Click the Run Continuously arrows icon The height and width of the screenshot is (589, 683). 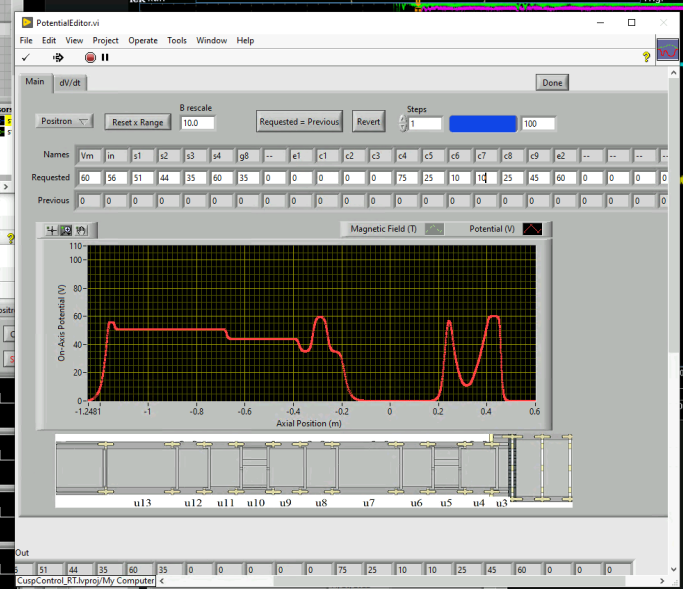58,58
